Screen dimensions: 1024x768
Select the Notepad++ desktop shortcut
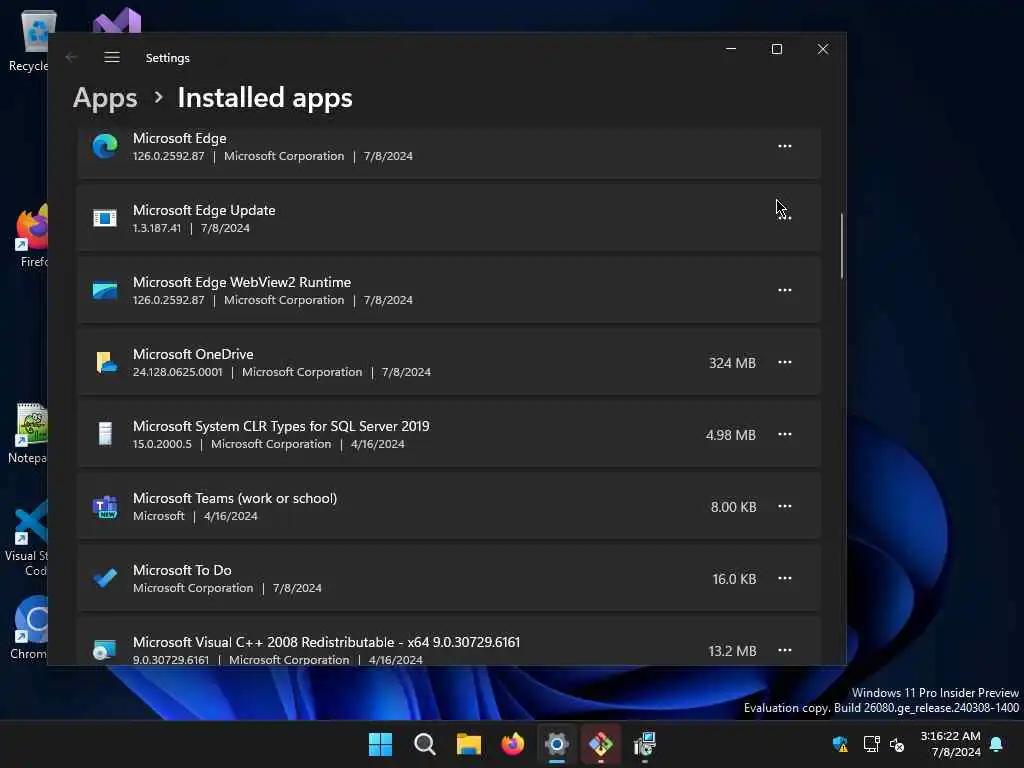29,433
